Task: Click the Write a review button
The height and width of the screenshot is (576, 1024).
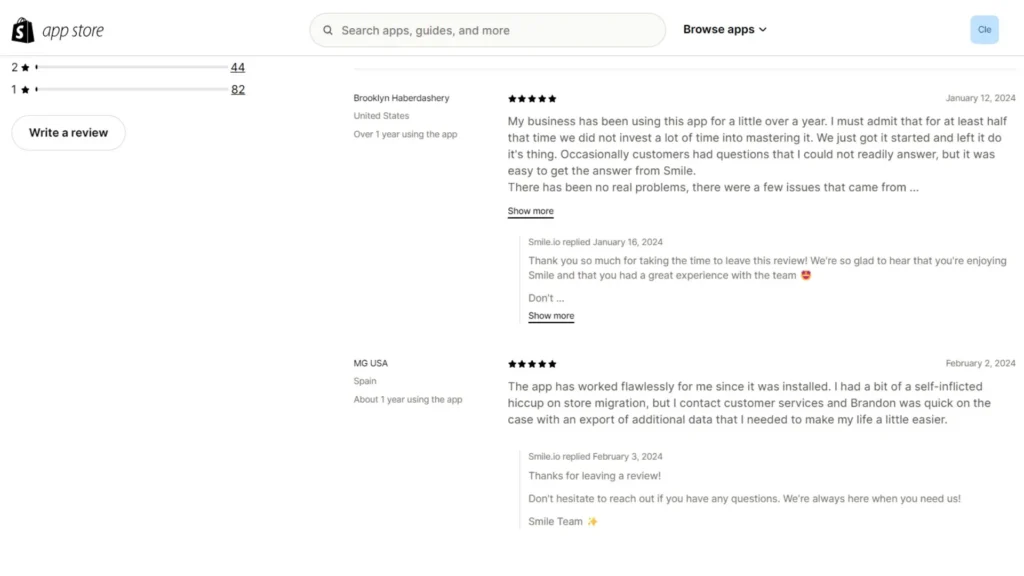Action: click(x=68, y=132)
